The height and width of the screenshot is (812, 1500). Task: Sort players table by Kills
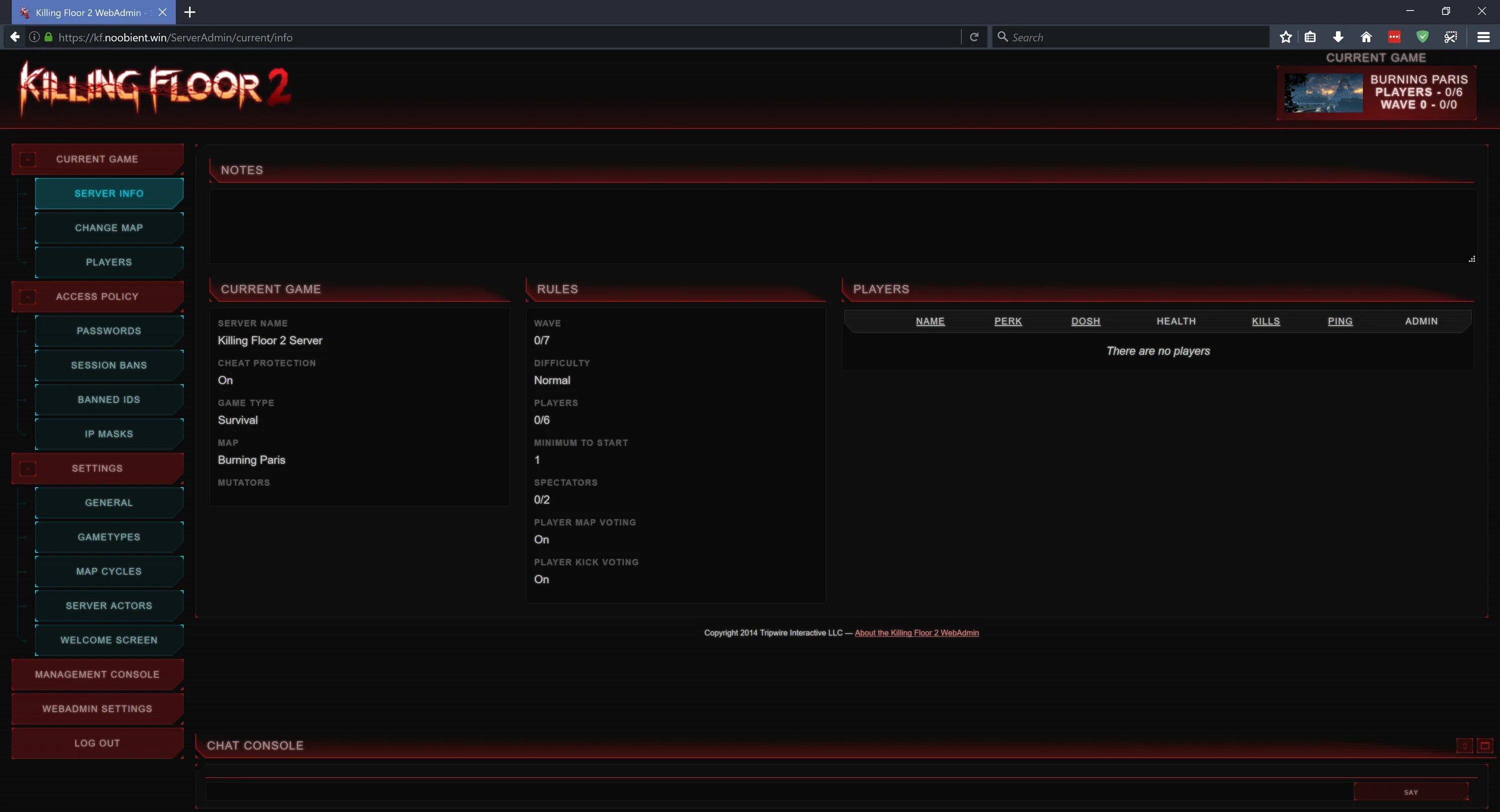coord(1266,321)
